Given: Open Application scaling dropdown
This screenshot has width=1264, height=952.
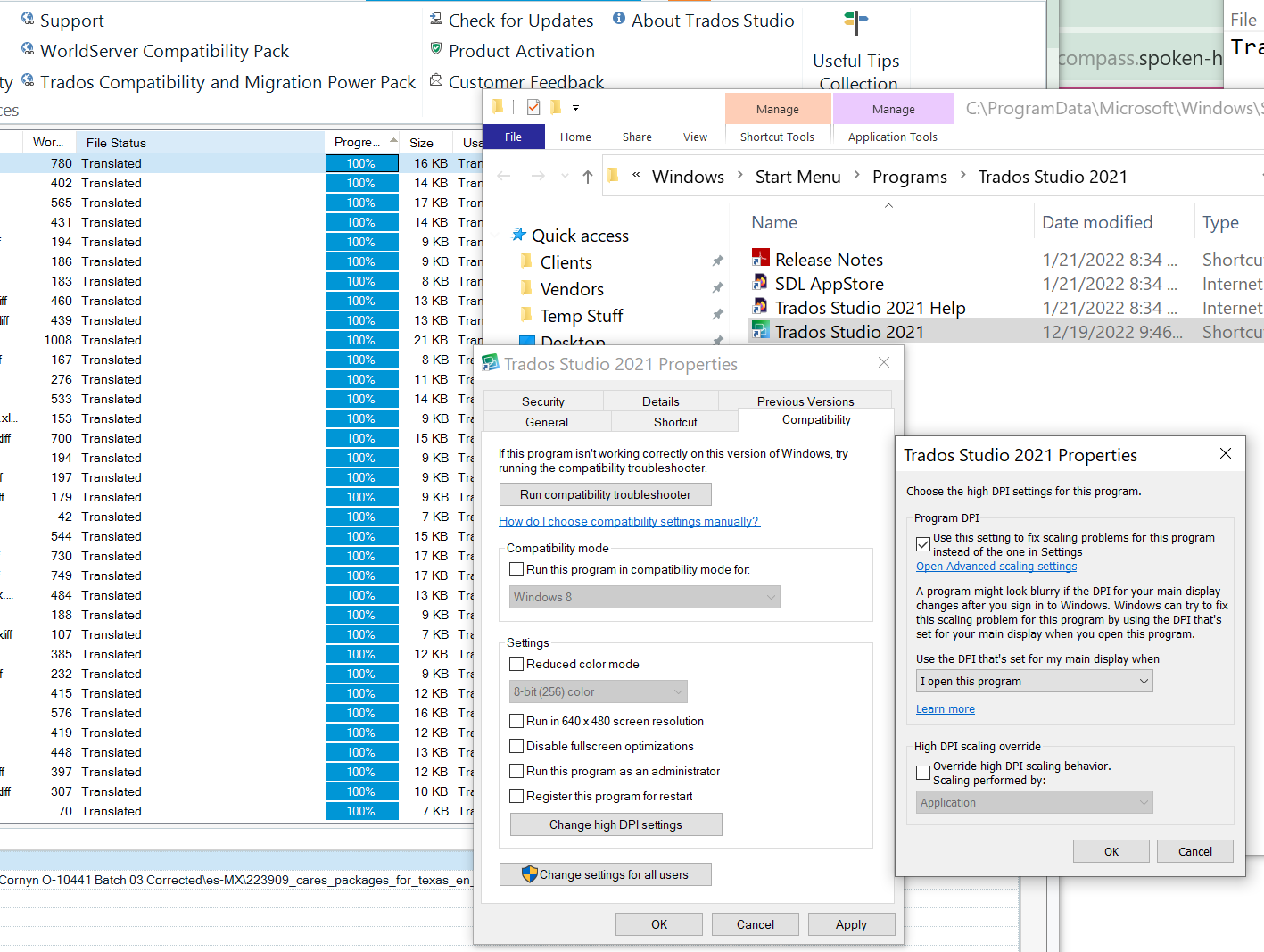Looking at the screenshot, I should [x=1035, y=802].
